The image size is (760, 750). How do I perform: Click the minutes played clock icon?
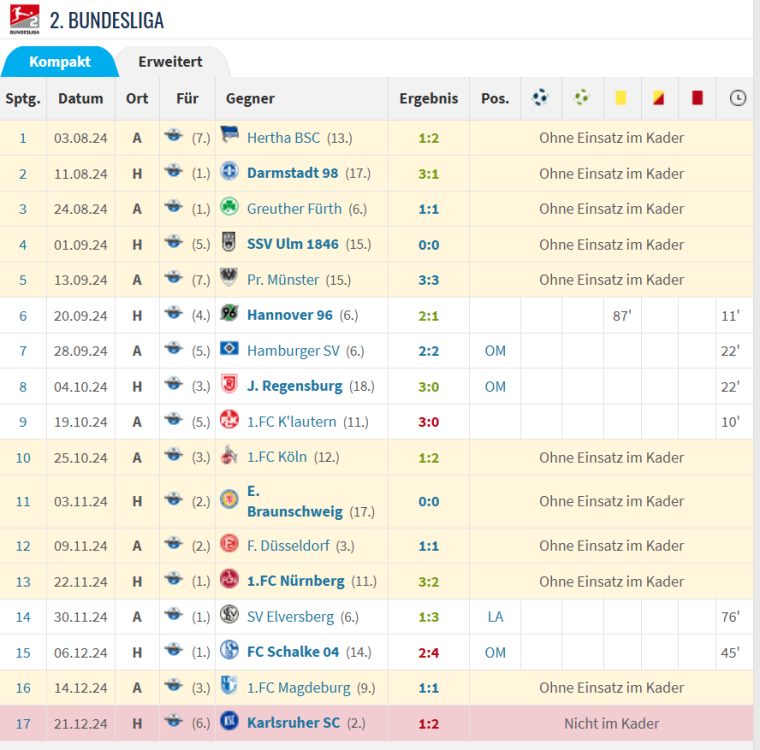point(737,98)
